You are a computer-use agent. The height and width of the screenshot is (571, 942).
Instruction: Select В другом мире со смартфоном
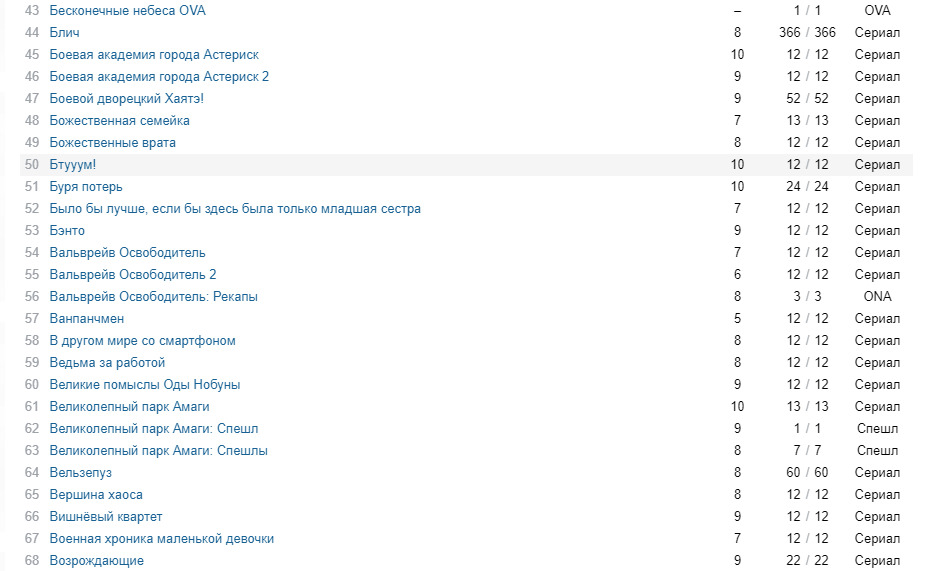(142, 341)
